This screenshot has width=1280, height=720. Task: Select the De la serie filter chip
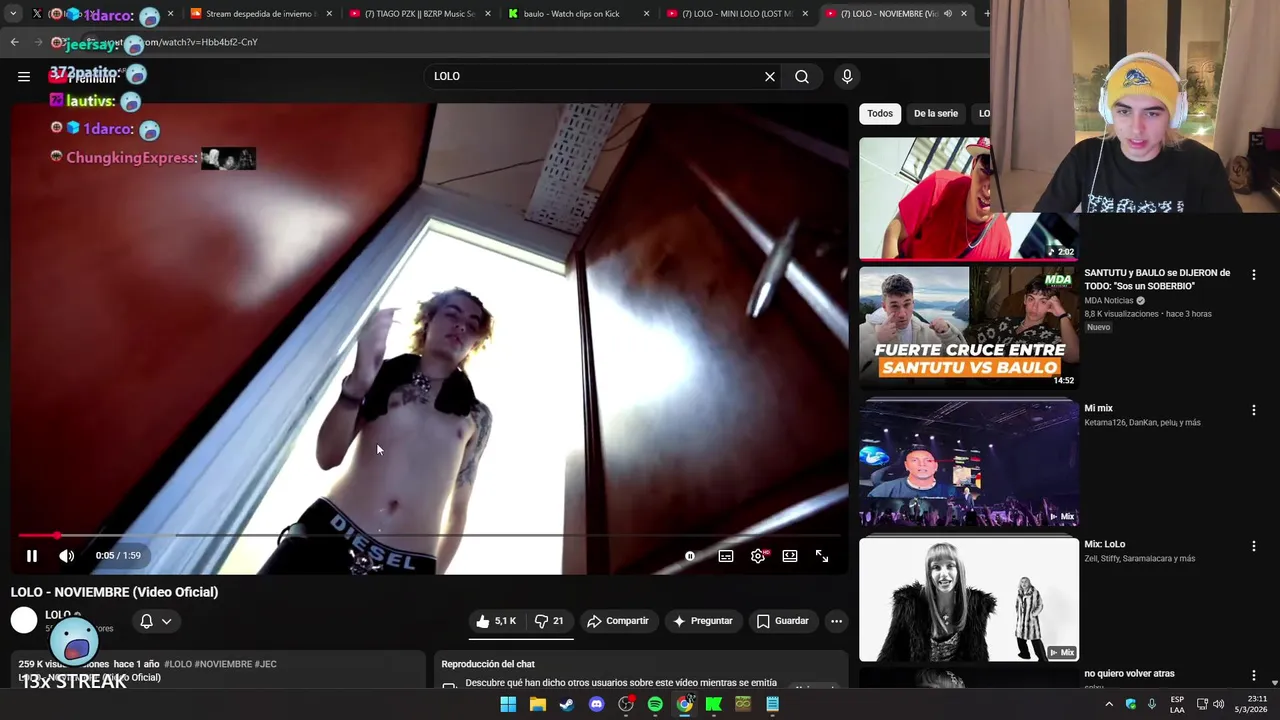[x=936, y=113]
